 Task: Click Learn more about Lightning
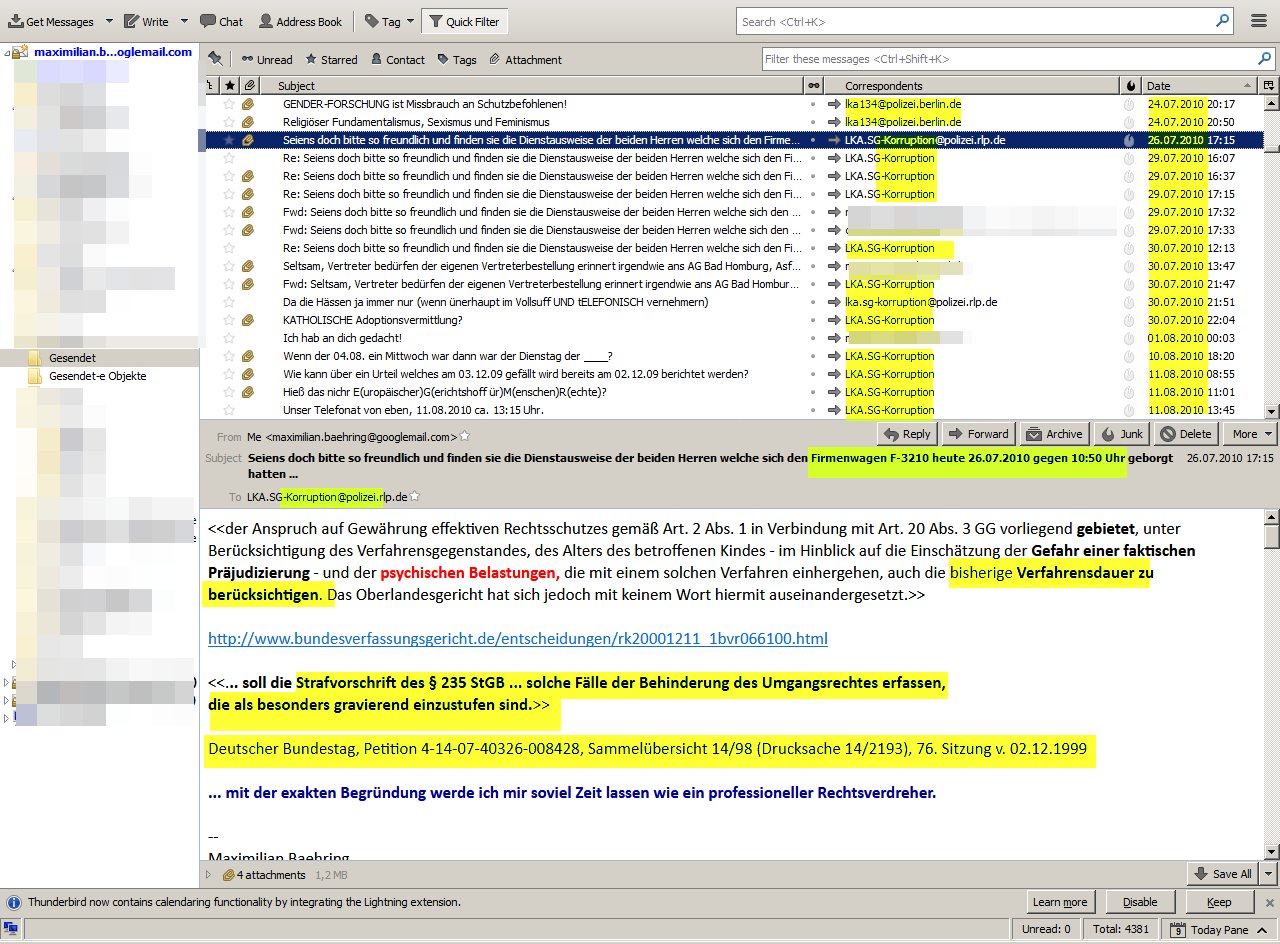pyautogui.click(x=1059, y=902)
